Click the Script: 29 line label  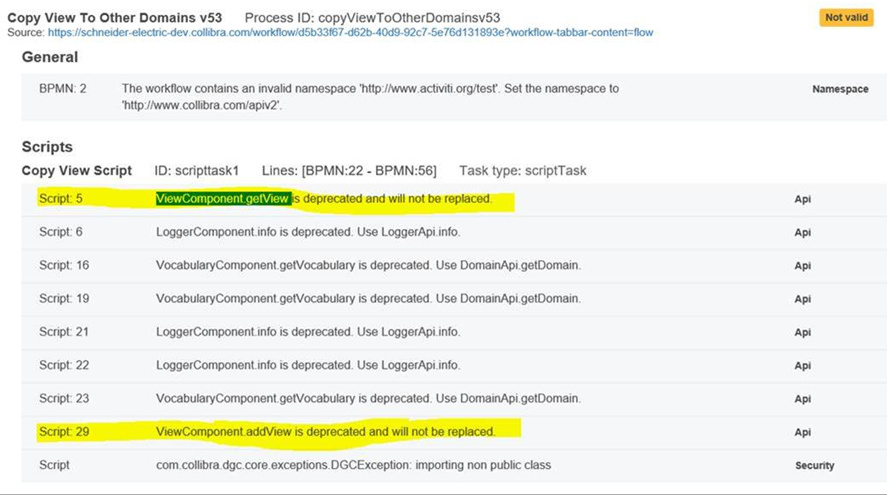coord(64,432)
